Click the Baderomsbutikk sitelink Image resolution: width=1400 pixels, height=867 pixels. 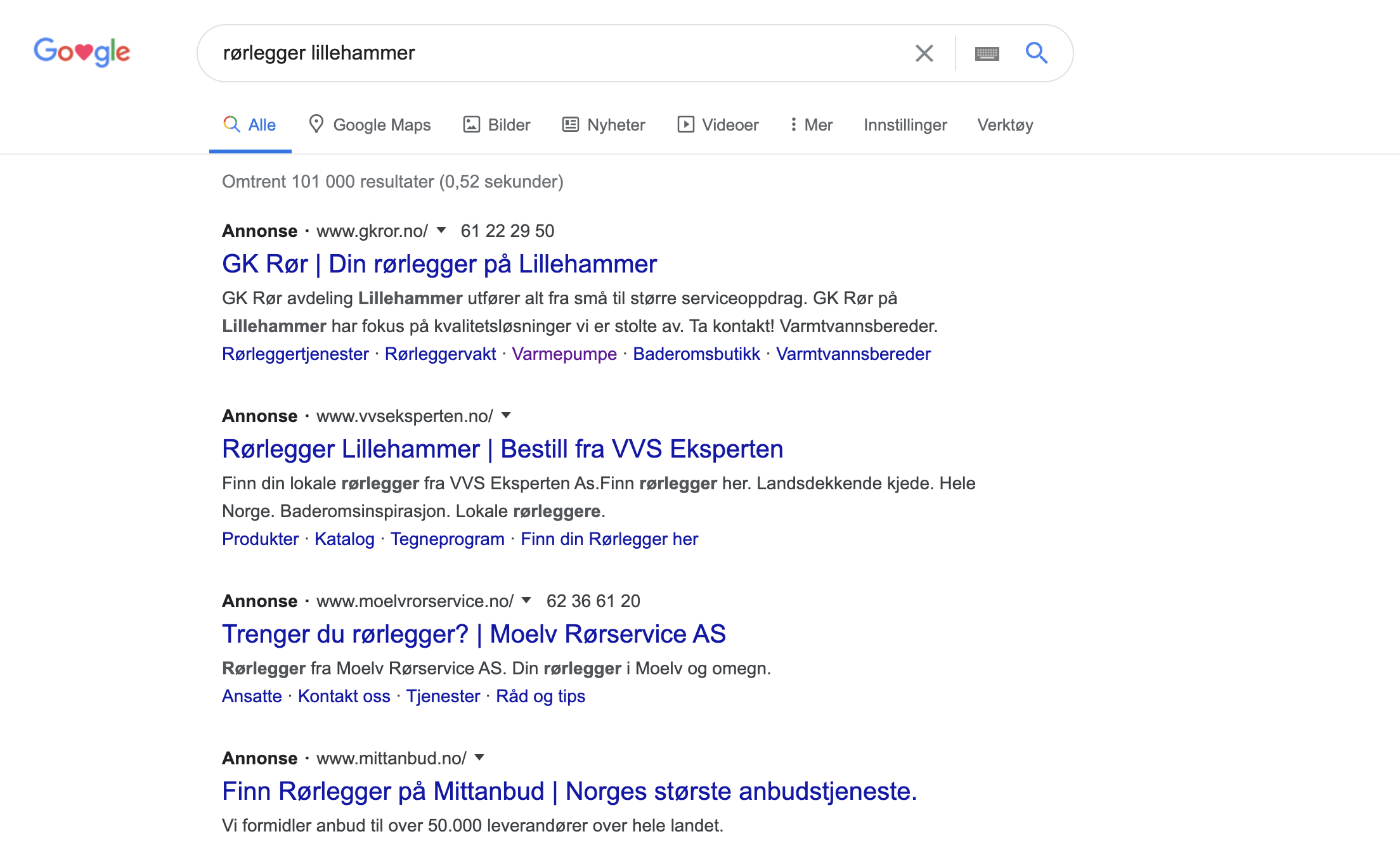[x=696, y=354]
